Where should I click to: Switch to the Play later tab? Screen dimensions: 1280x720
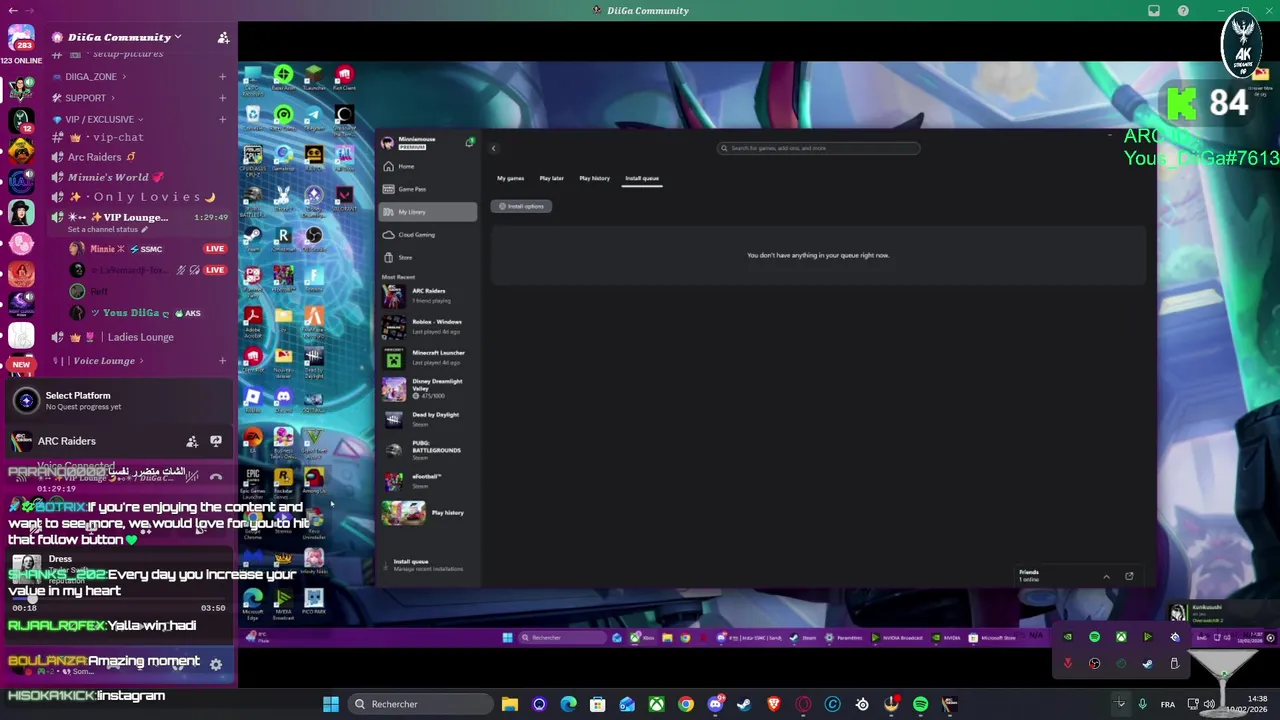[x=552, y=178]
